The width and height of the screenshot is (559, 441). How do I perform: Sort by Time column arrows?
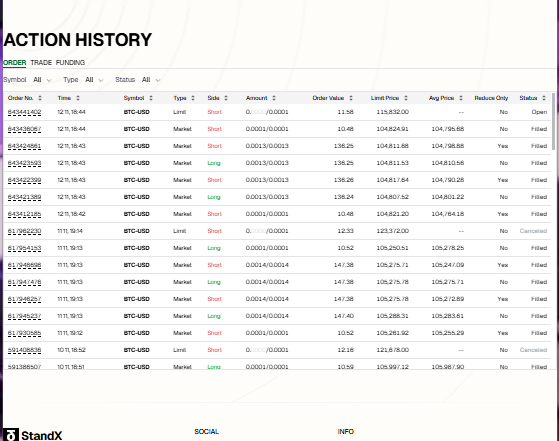[x=78, y=98]
